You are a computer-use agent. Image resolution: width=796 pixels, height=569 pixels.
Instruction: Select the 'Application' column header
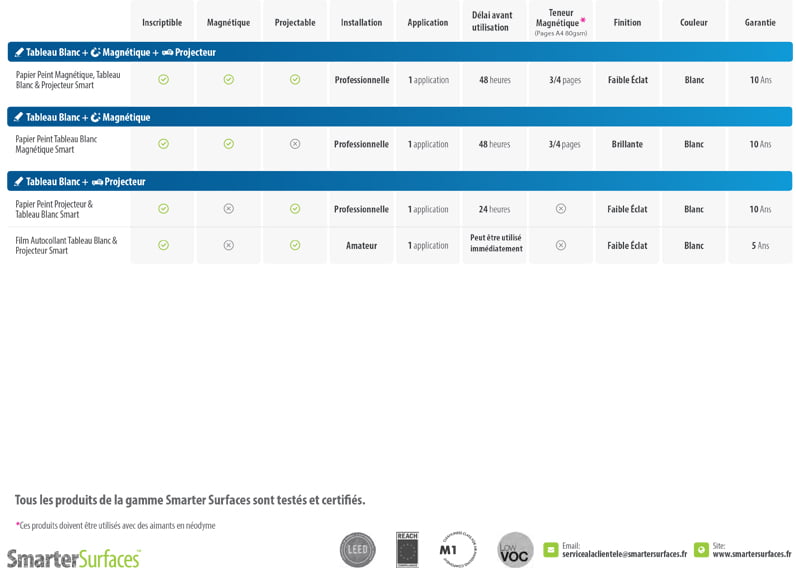pyautogui.click(x=428, y=22)
